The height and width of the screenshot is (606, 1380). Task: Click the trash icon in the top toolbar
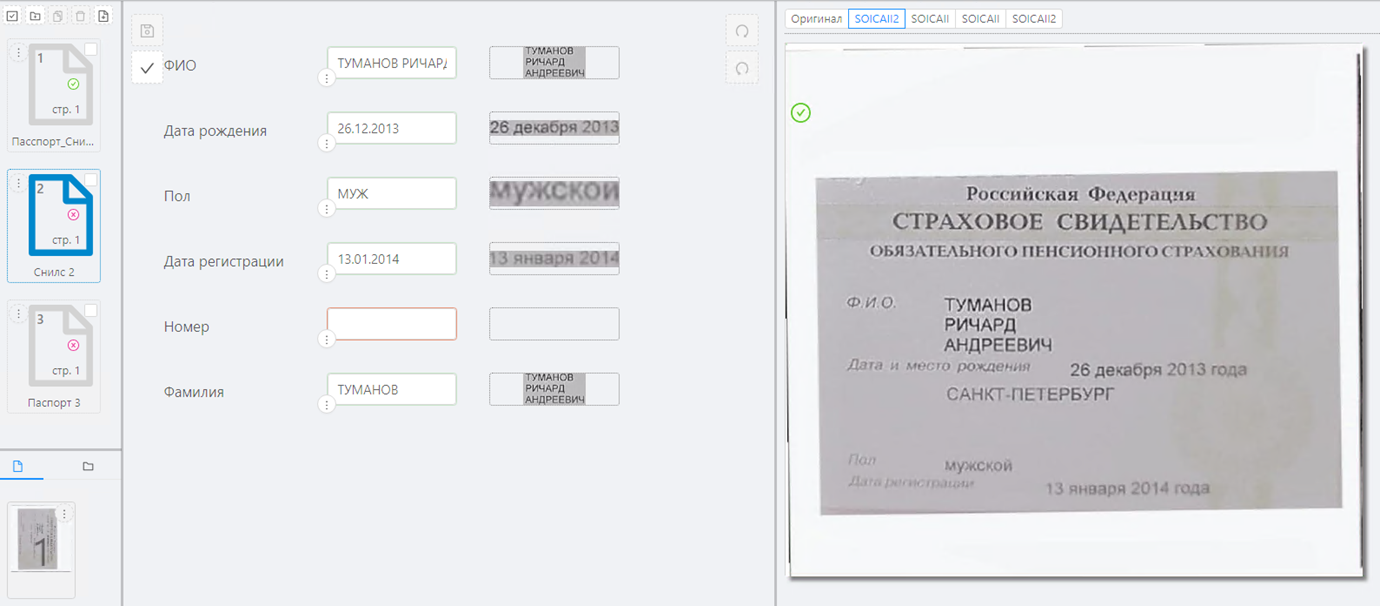[79, 15]
